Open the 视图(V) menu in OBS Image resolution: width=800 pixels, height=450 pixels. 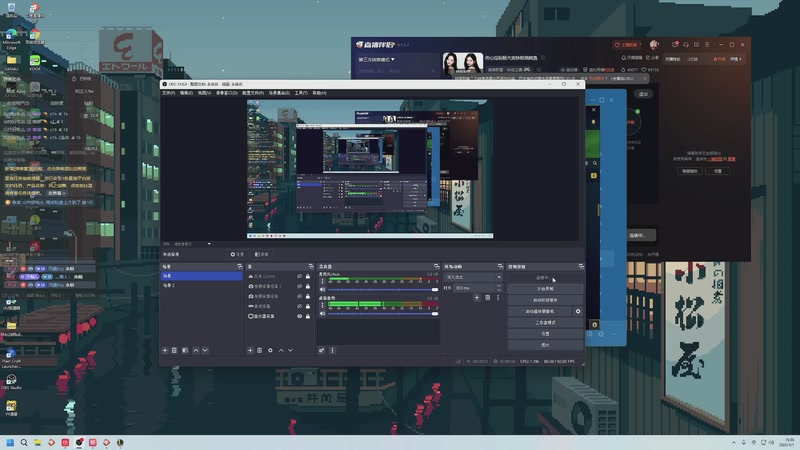(204, 93)
